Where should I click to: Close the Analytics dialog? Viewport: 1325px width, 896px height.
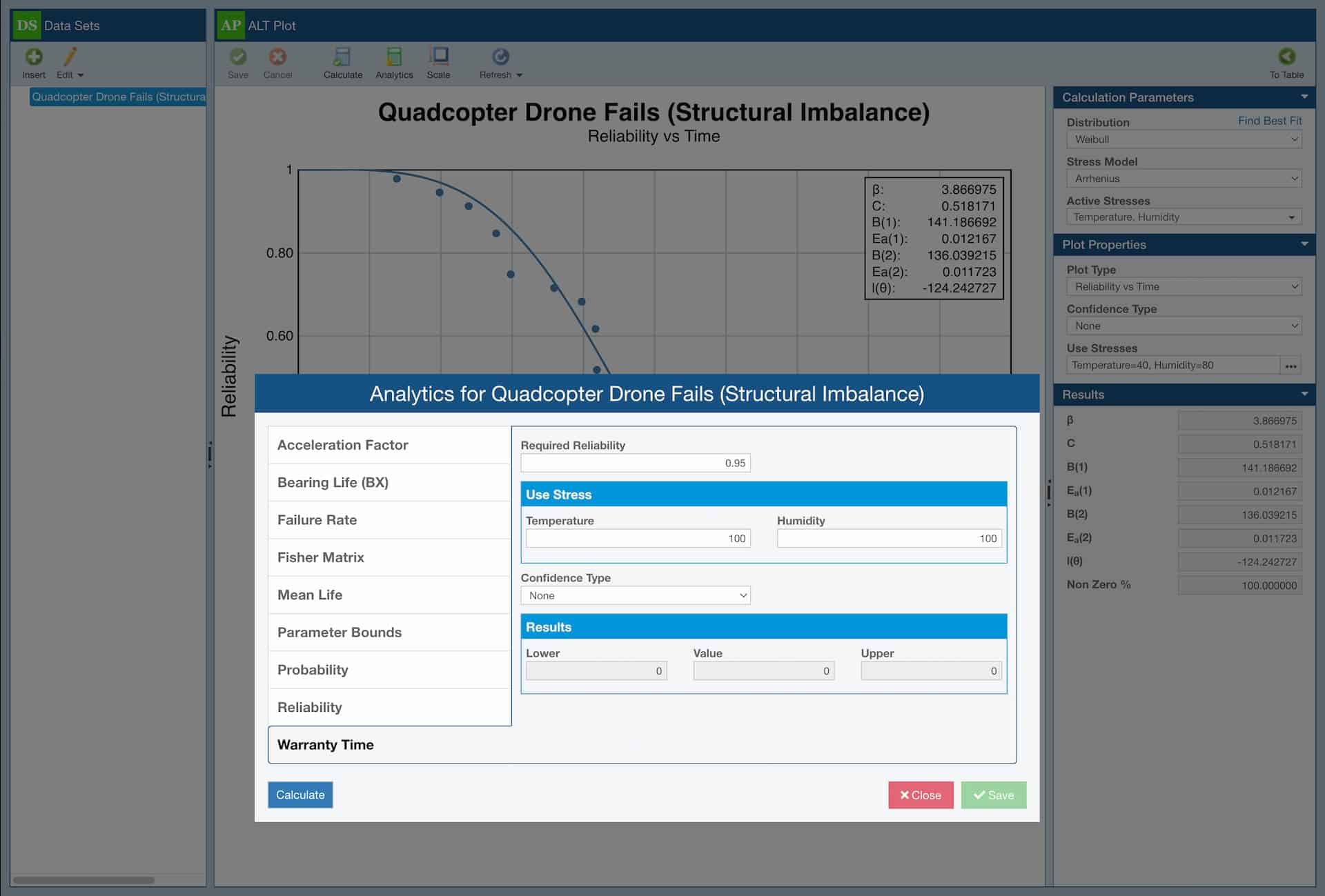[x=921, y=795]
